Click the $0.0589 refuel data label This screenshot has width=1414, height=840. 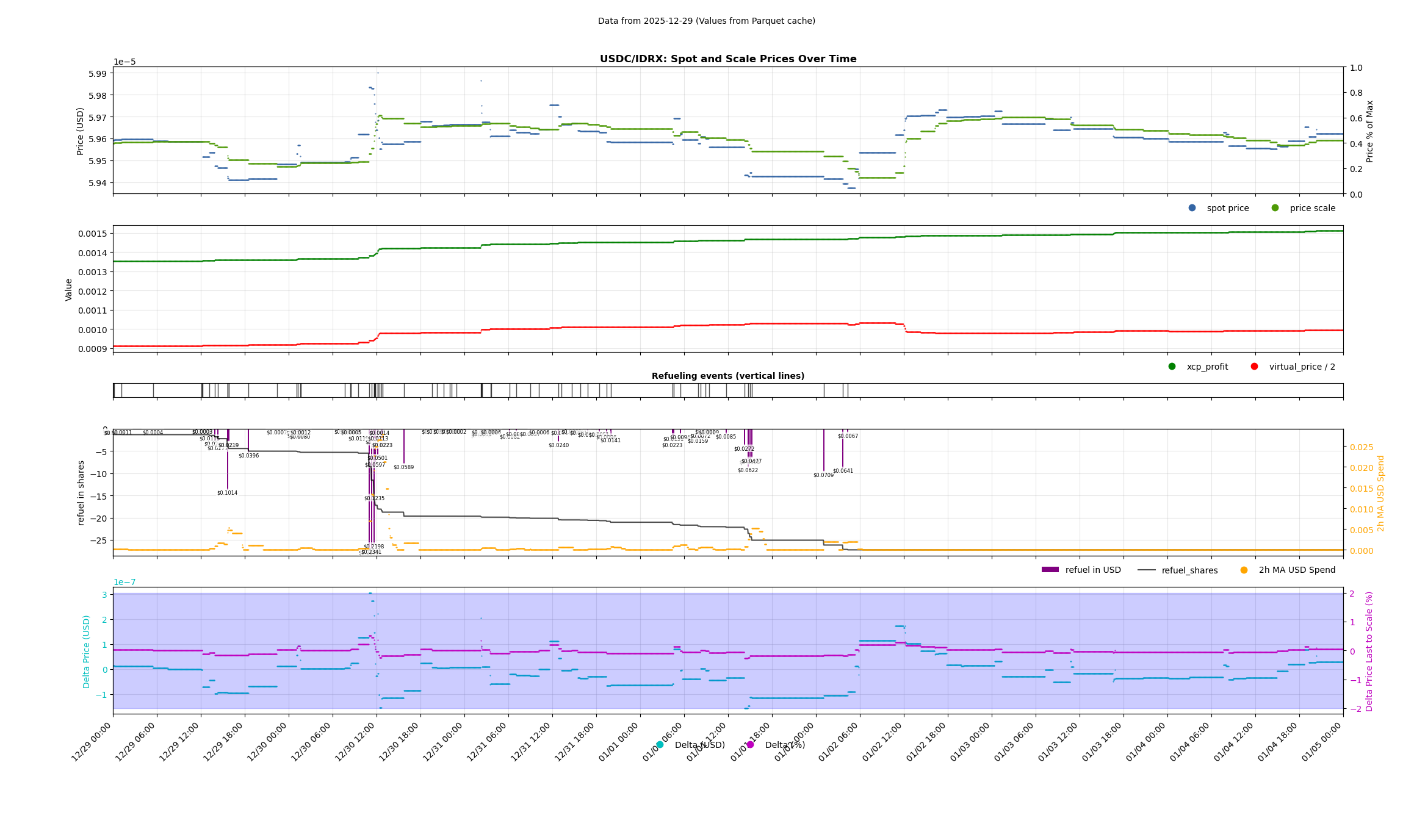[x=403, y=467]
